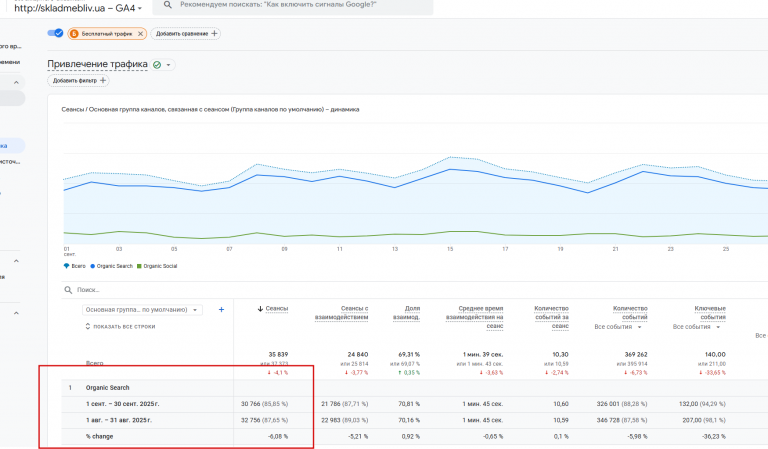Sort by Доля взаимод. column

click(x=407, y=313)
